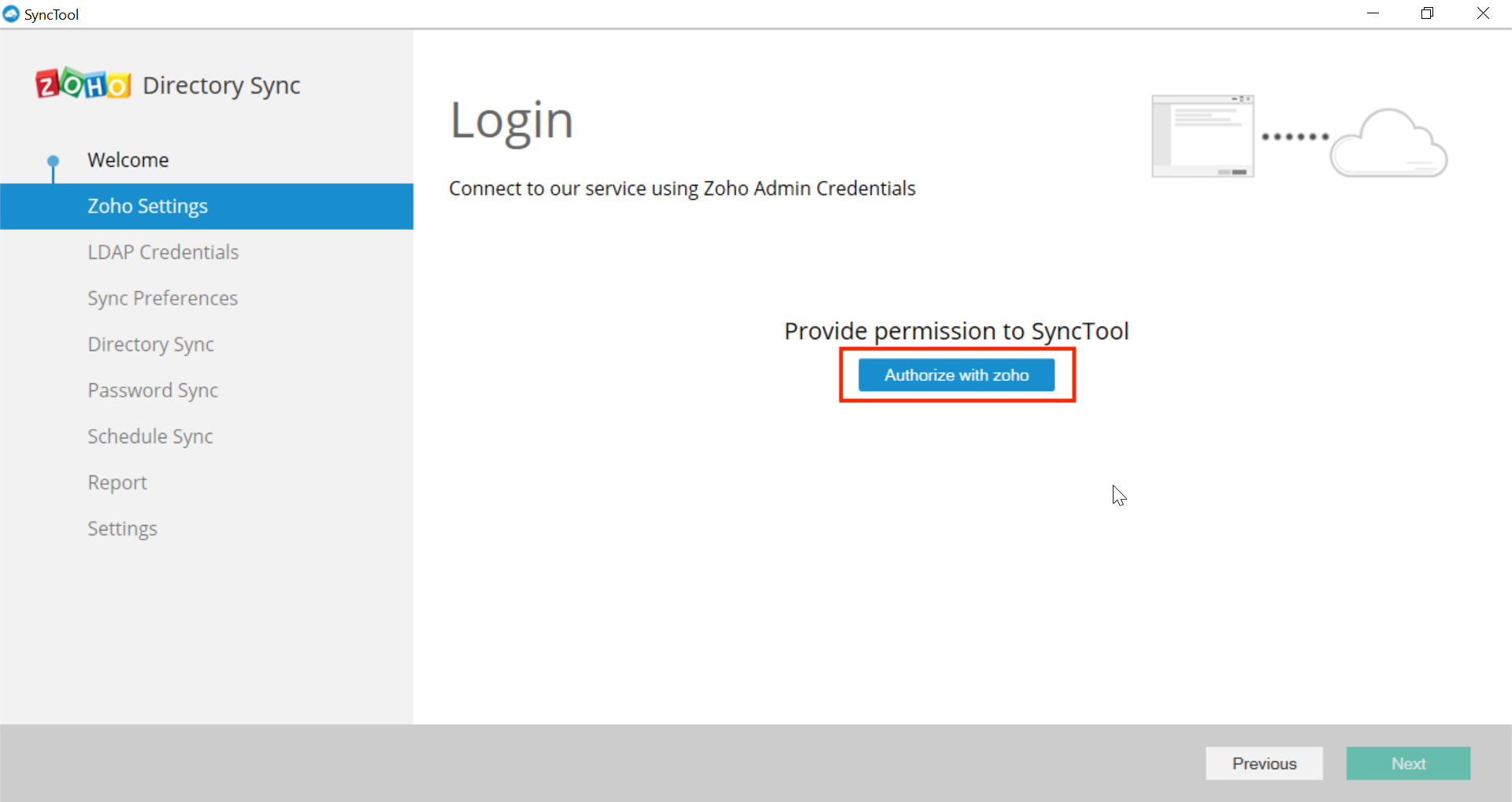Viewport: 1512px width, 802px height.
Task: Click the highlighted Zoho Settings entry
Action: coord(146,205)
